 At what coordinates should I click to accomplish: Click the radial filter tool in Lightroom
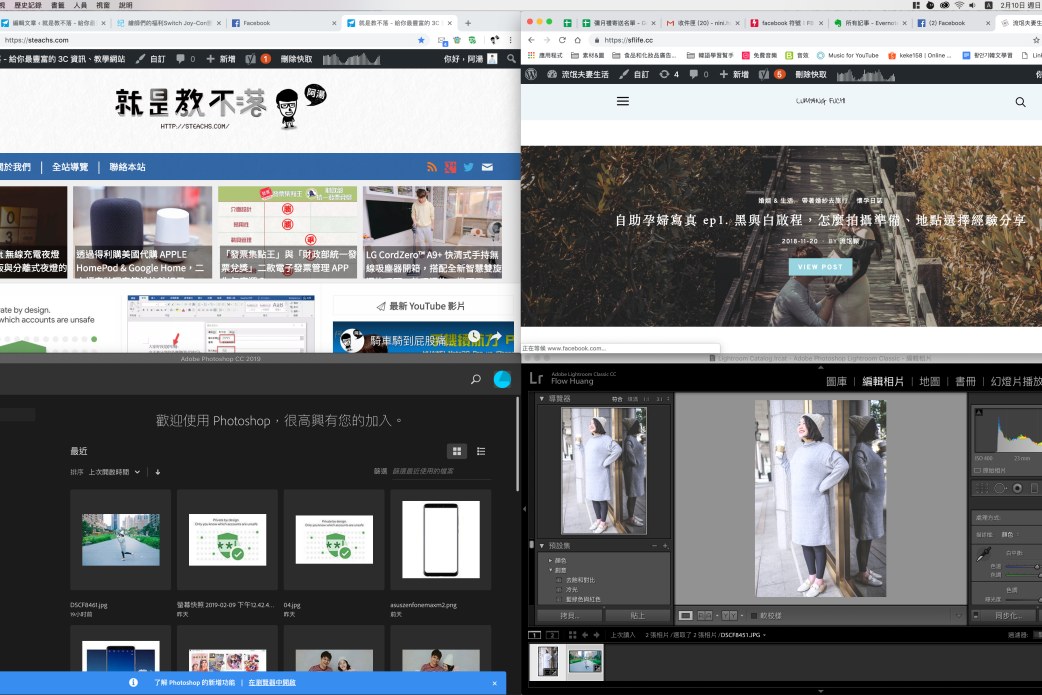pyautogui.click(x=1017, y=488)
